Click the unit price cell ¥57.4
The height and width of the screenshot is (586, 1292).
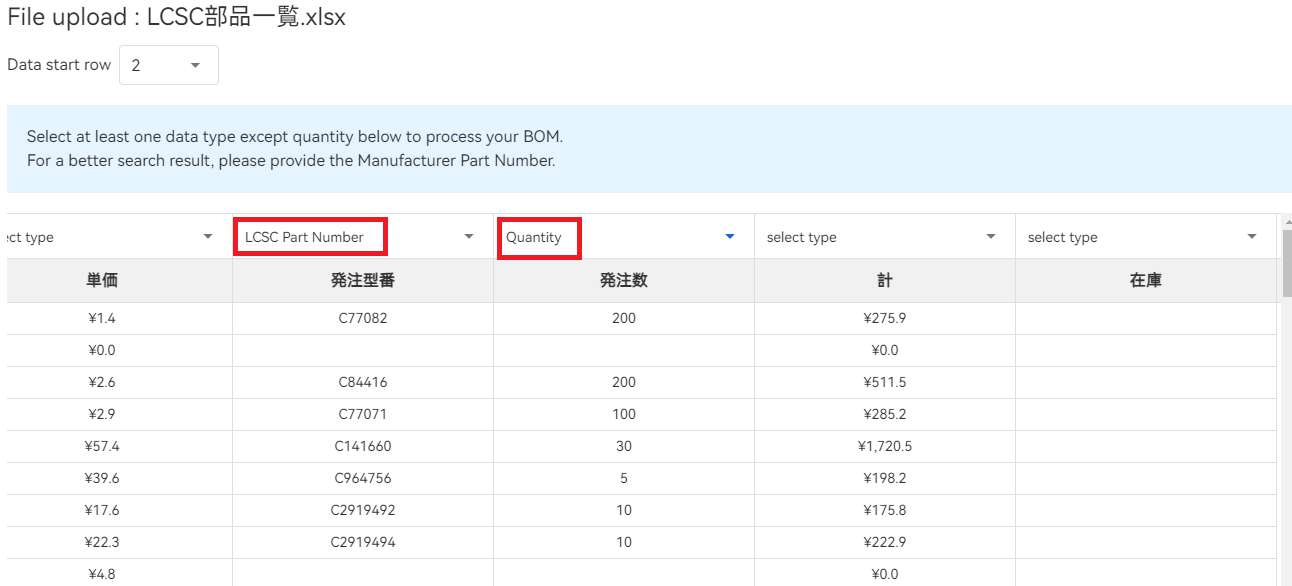click(102, 447)
